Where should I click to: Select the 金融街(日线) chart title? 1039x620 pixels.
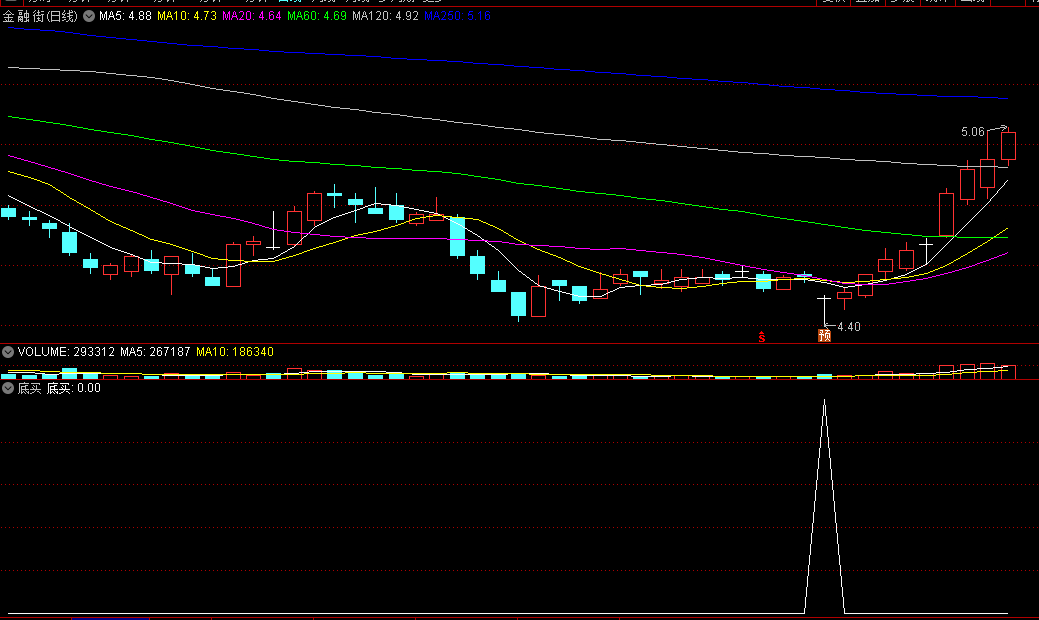point(40,16)
